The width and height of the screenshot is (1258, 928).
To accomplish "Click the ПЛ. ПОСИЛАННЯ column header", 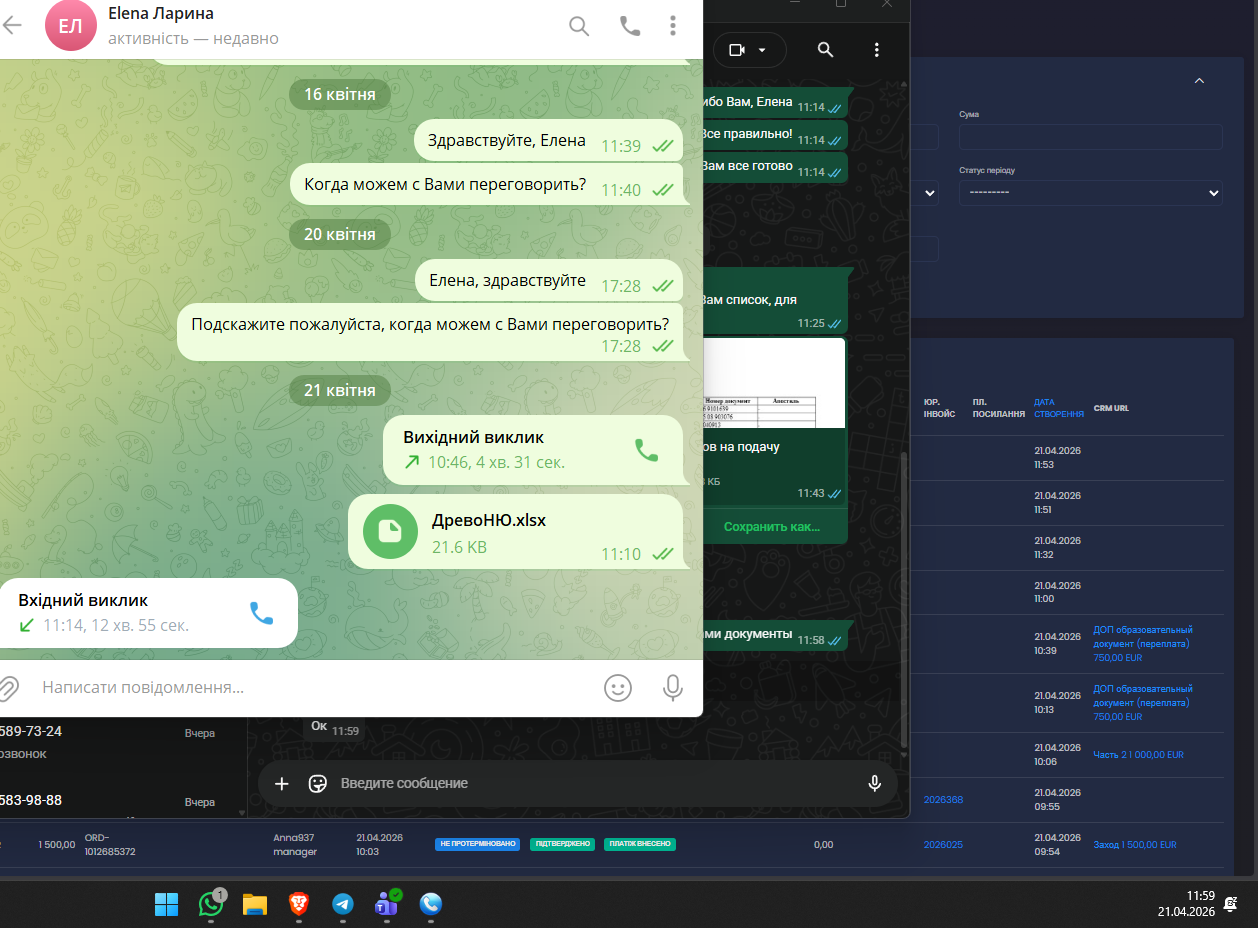I will [x=999, y=408].
